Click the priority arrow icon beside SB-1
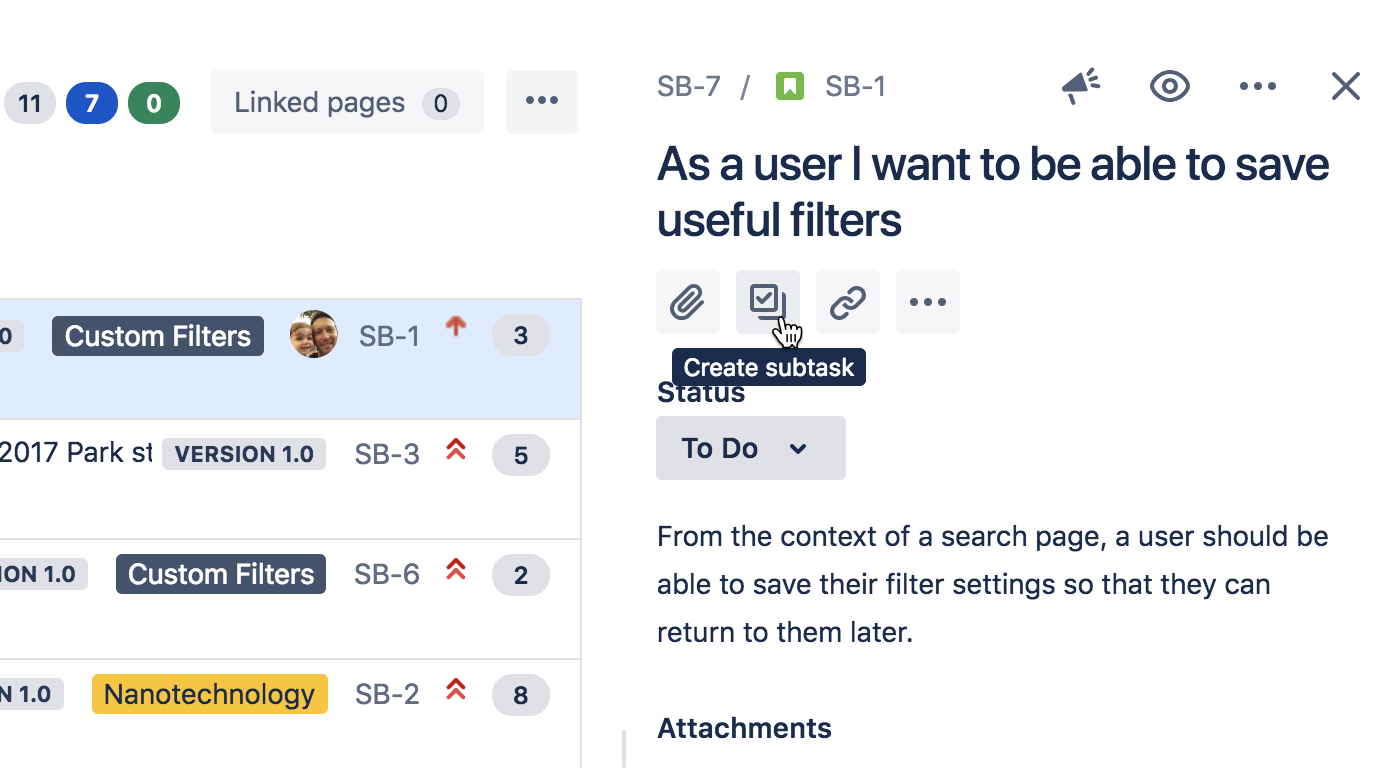Viewport: 1400px width, 768px height. (456, 325)
